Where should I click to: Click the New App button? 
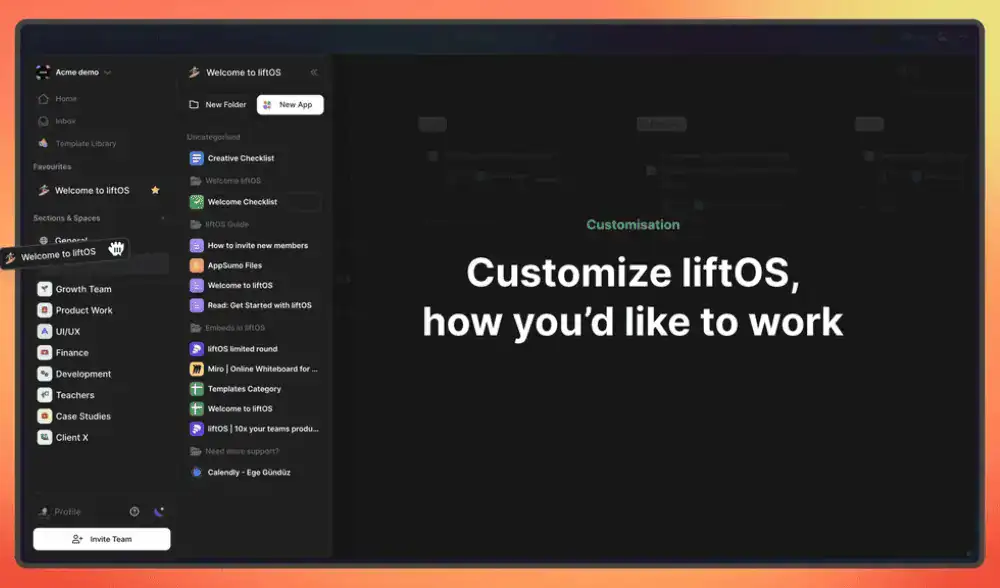pyautogui.click(x=290, y=105)
